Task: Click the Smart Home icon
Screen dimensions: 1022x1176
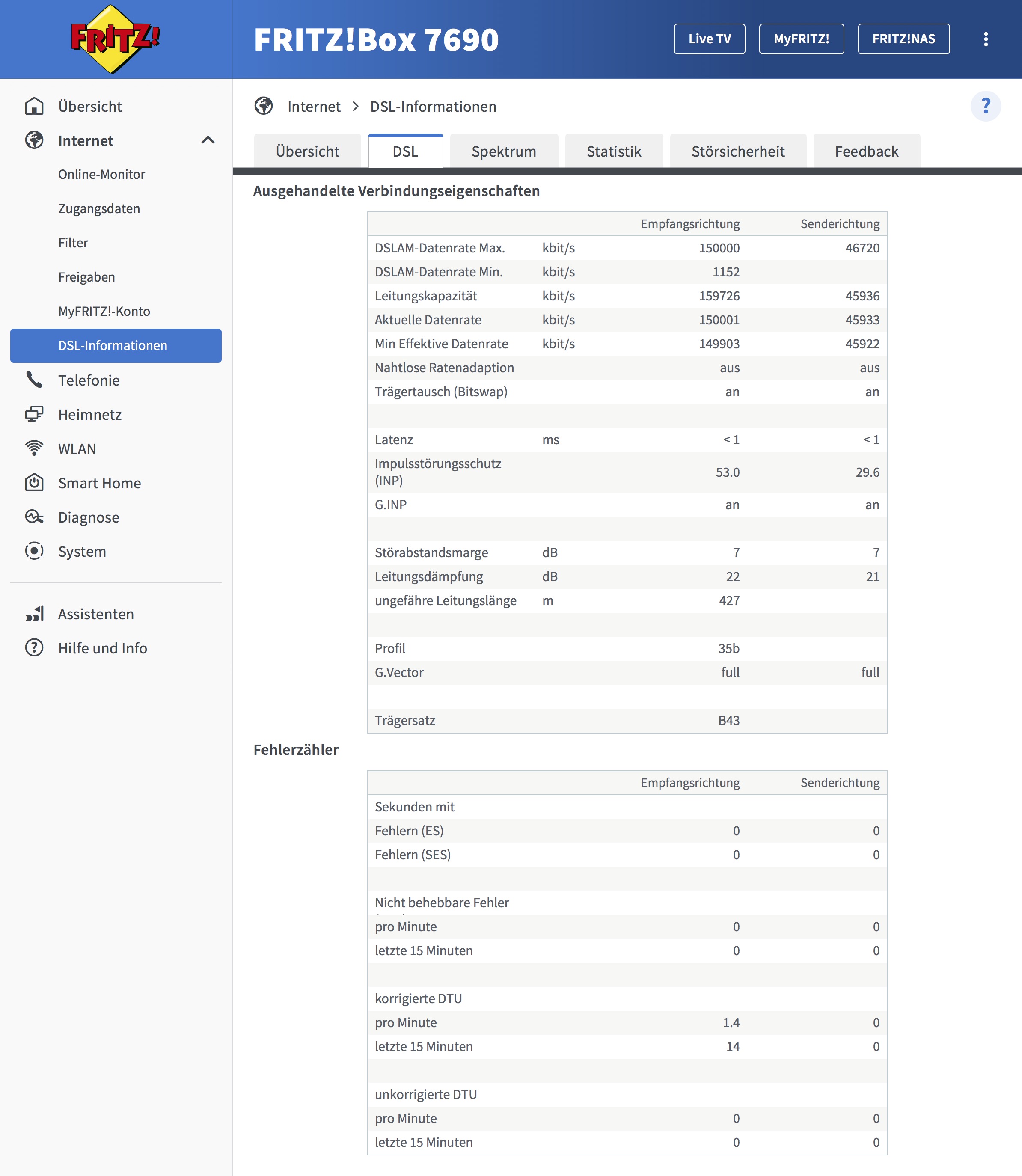Action: (x=34, y=482)
